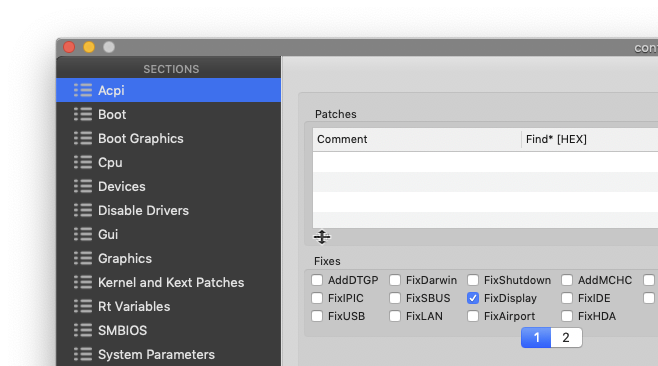Viewport: 658px width, 366px height.
Task: Switch to Fixes page 1
Action: tap(536, 337)
